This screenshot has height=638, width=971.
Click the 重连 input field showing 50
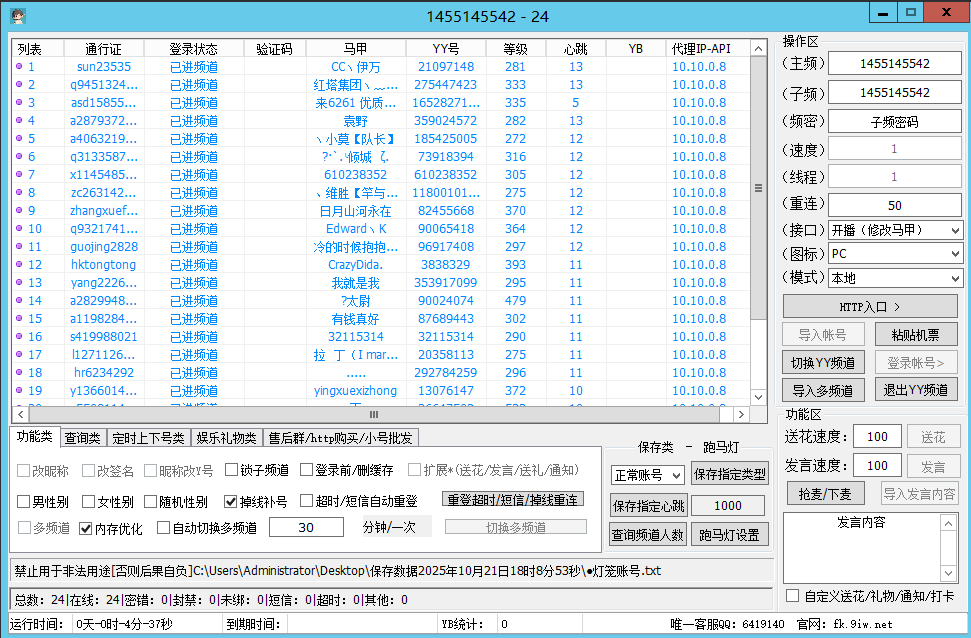coord(894,205)
